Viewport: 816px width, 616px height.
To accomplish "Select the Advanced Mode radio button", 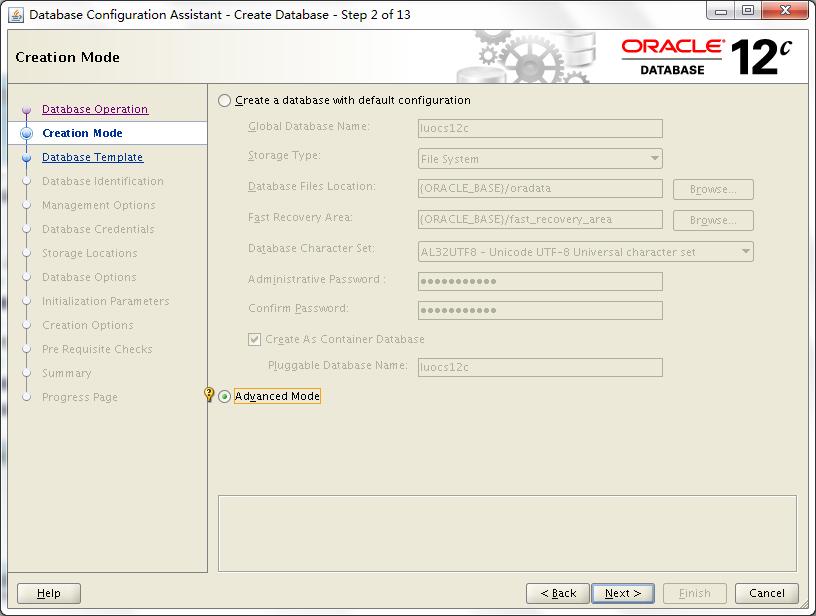I will tap(224, 396).
